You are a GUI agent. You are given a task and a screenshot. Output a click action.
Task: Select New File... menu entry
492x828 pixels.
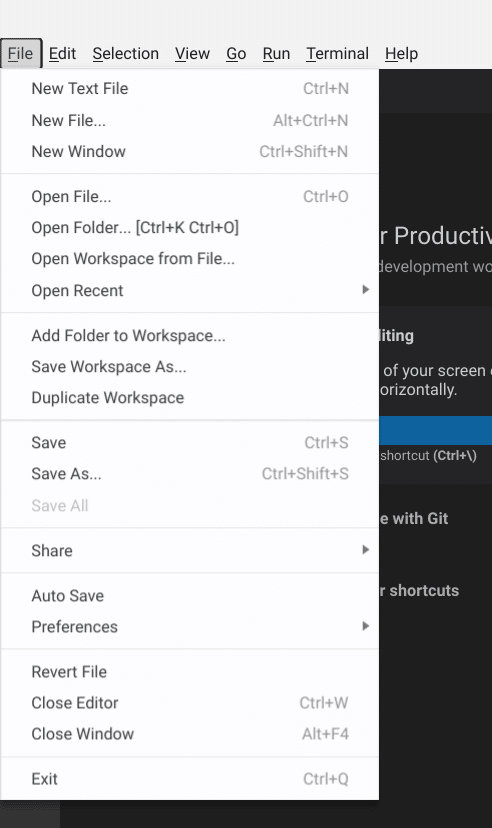[190, 120]
